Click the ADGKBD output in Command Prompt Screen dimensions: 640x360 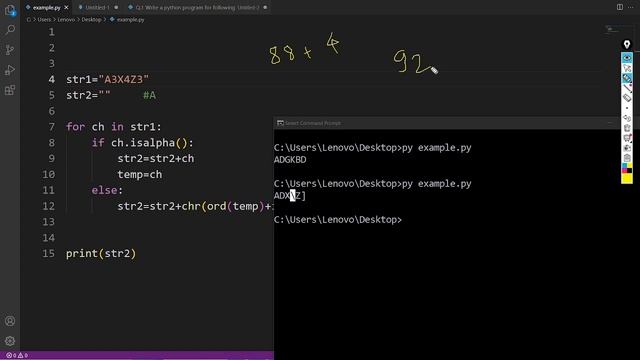[x=290, y=160]
